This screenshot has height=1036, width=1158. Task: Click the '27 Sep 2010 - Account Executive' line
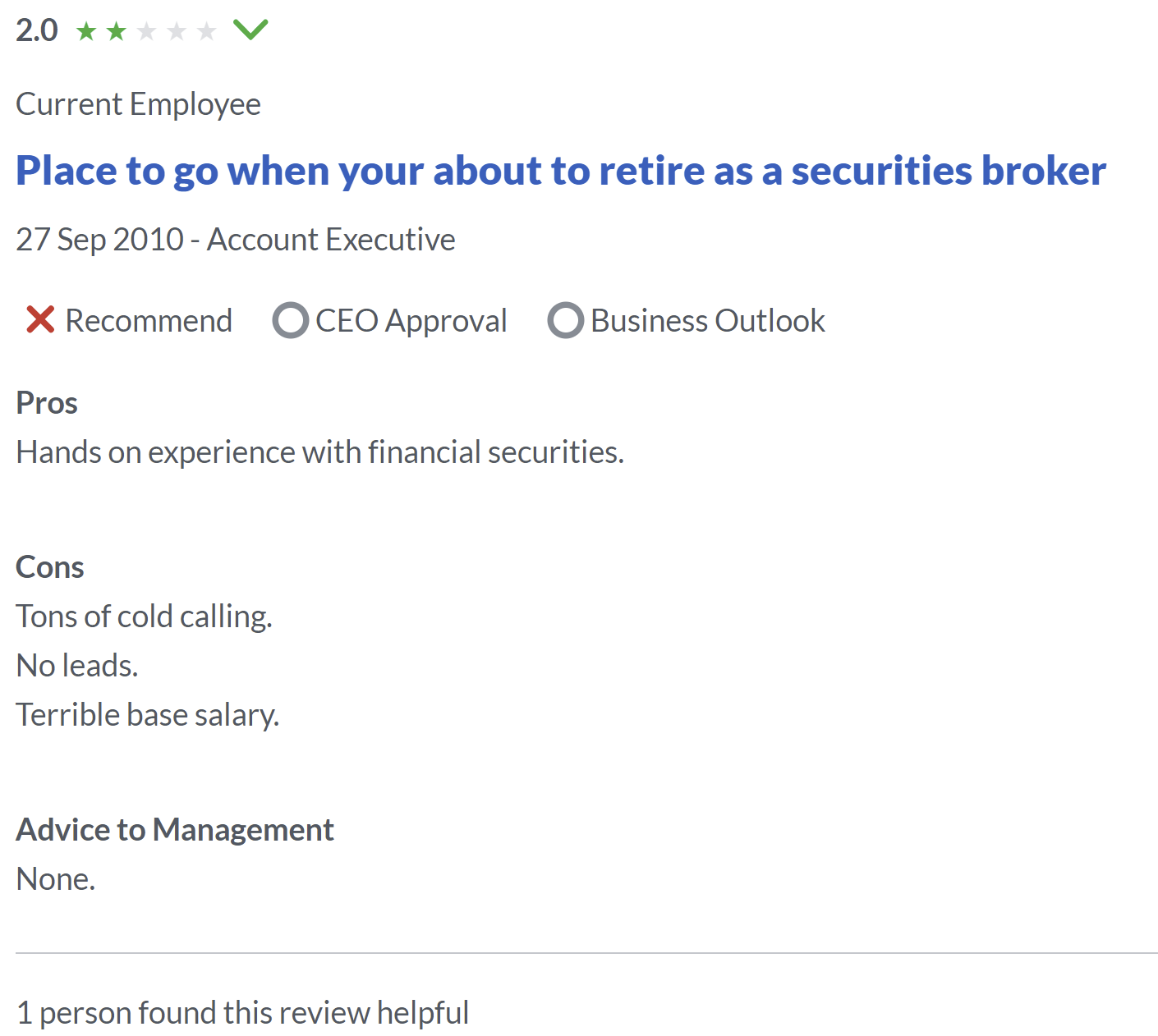[236, 240]
